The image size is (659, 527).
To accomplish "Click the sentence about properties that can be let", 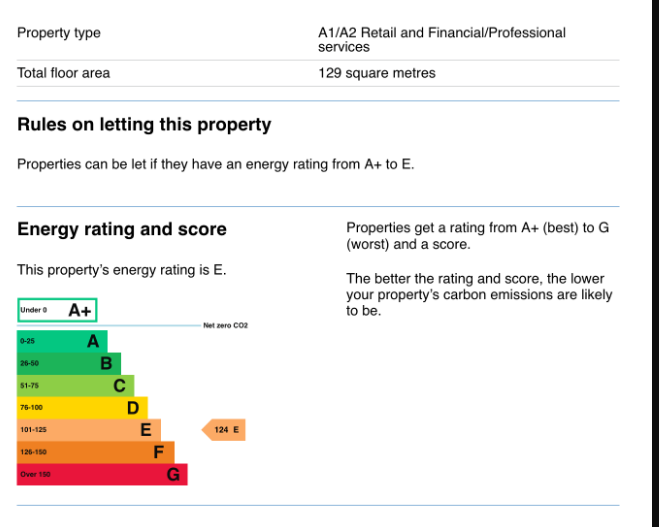I will point(215,164).
